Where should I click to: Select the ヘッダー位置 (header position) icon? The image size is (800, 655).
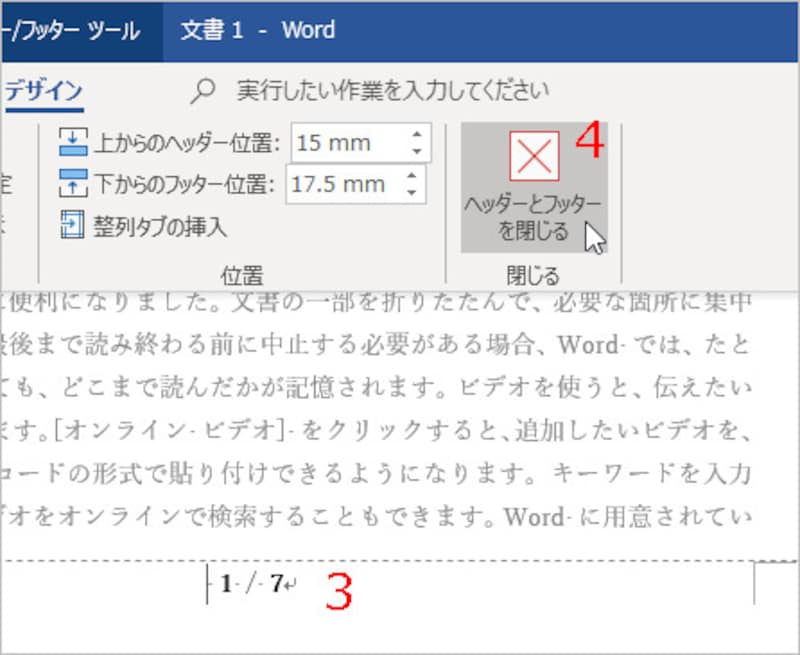point(69,143)
